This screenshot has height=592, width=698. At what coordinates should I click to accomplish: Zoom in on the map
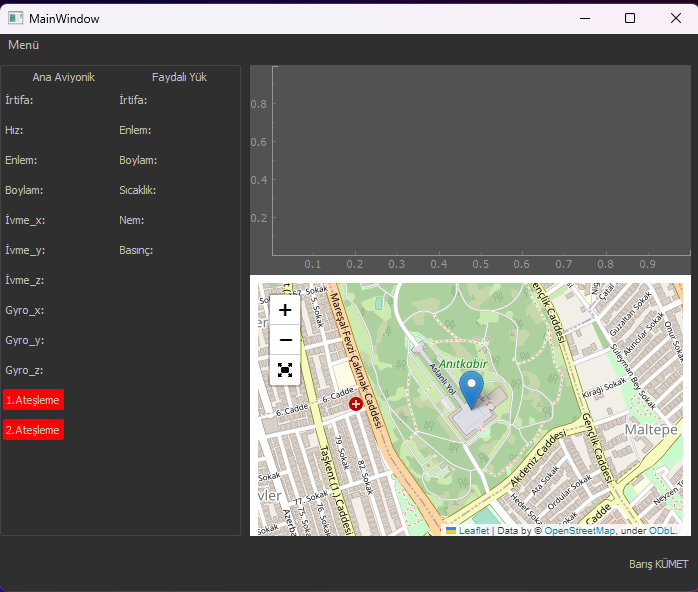(285, 310)
